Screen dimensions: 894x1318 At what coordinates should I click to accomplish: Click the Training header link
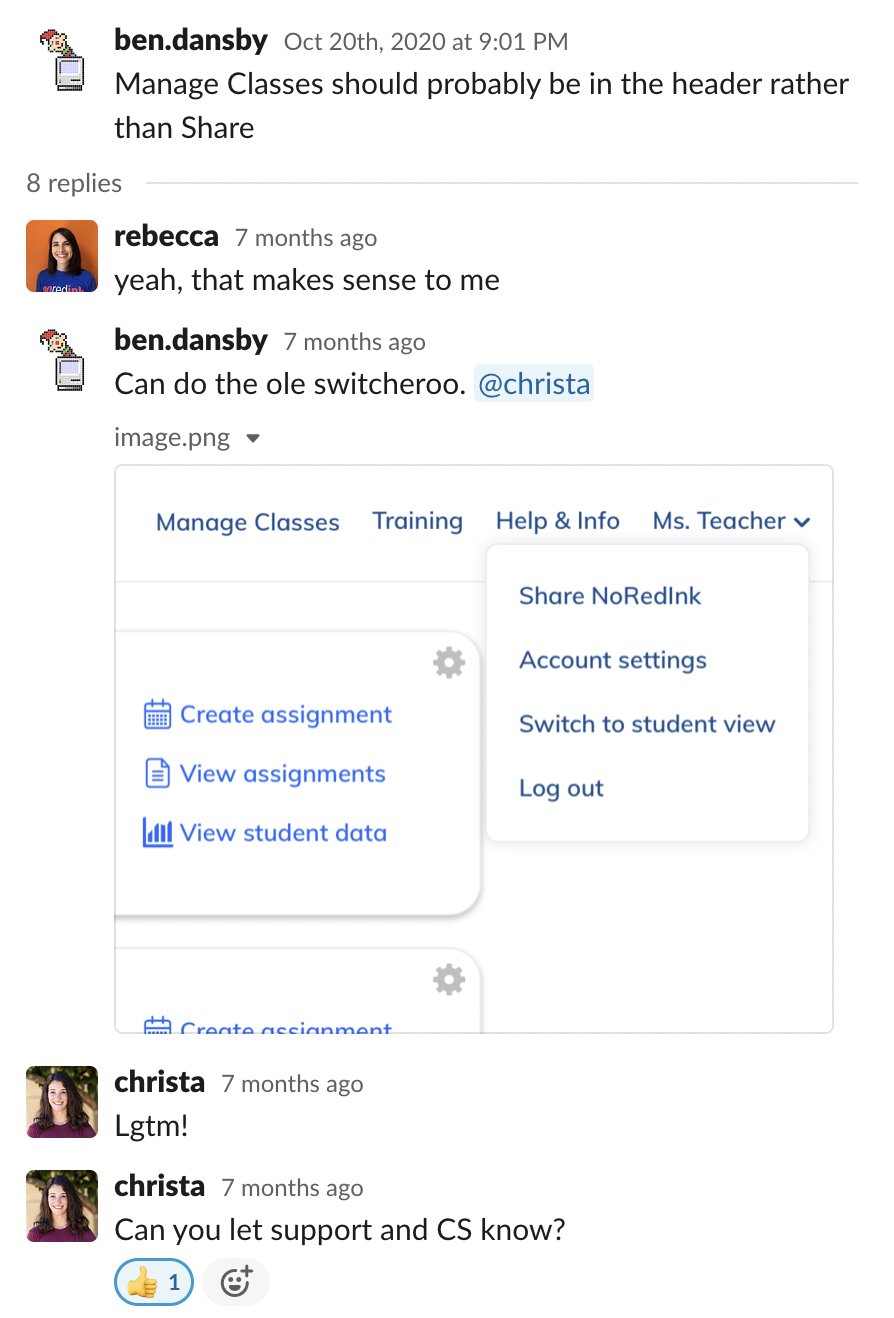[417, 521]
